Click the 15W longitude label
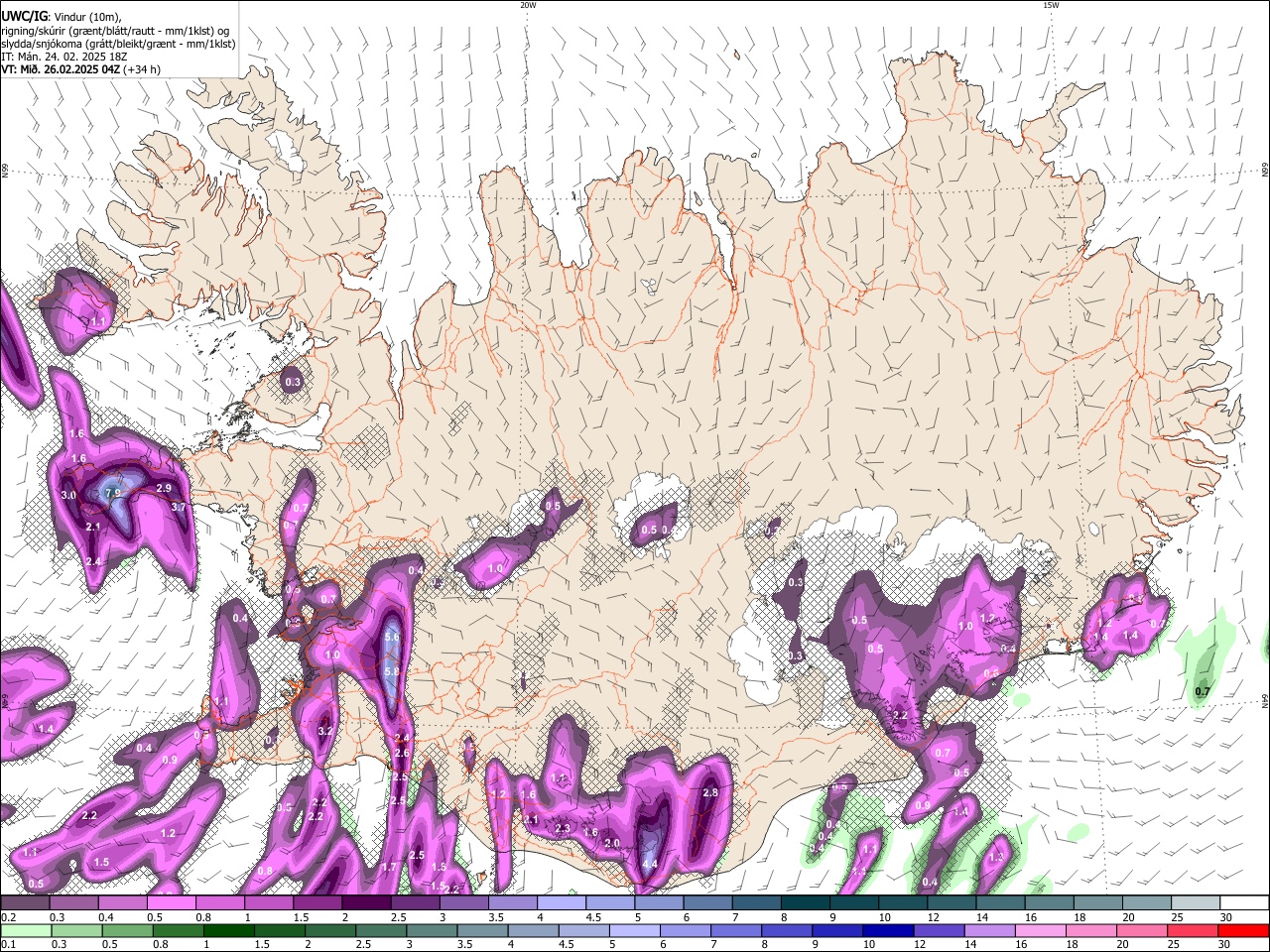Image resolution: width=1270 pixels, height=952 pixels. point(1051,5)
